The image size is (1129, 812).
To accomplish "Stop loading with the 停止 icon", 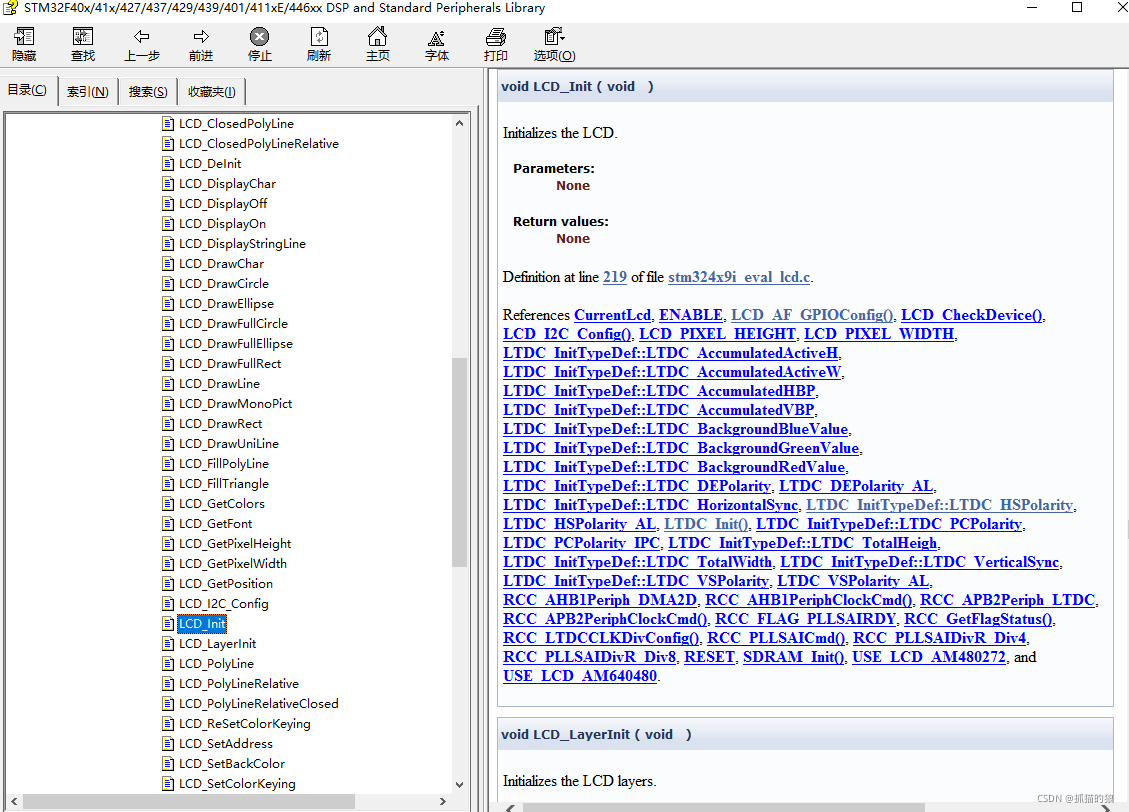I will coord(259,37).
